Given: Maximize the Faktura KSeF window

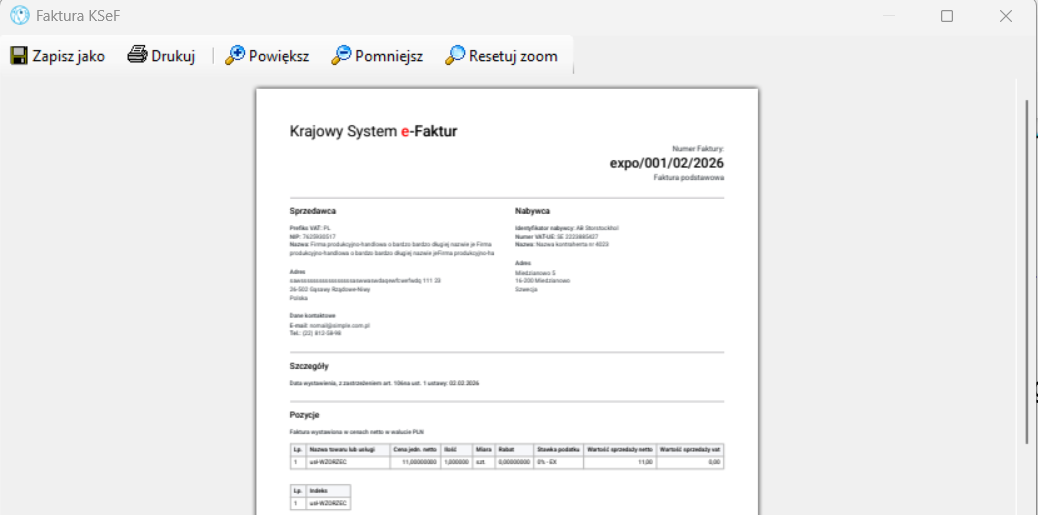Looking at the screenshot, I should pos(947,16).
